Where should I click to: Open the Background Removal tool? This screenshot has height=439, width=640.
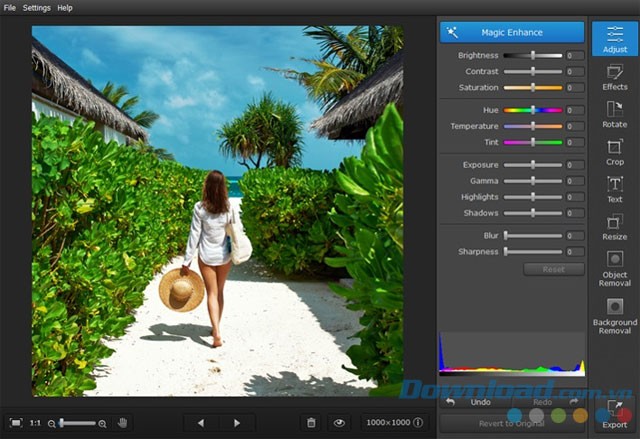pyautogui.click(x=615, y=314)
